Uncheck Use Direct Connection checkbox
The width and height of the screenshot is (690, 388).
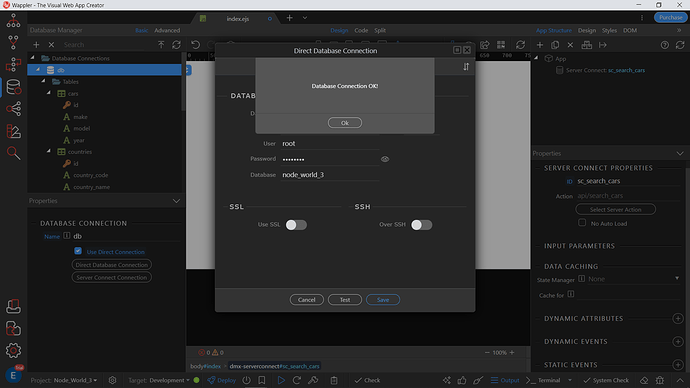point(78,251)
